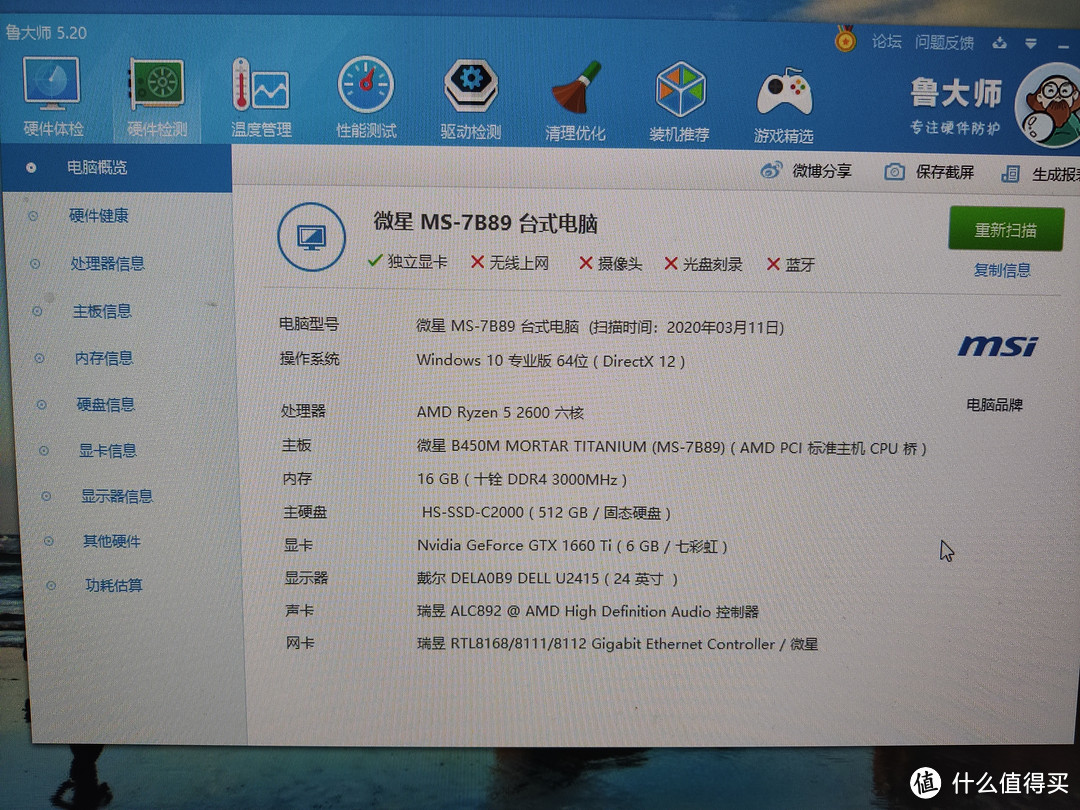Viewport: 1080px width, 810px height.
Task: Click 保存截屏 to save screenshot
Action: point(929,172)
